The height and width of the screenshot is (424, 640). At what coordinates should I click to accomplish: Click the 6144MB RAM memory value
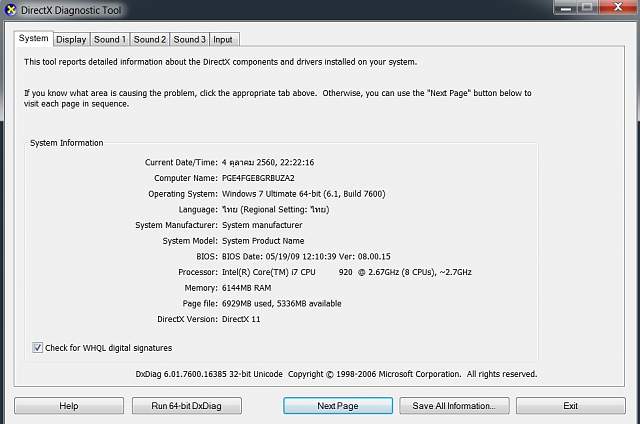[x=247, y=288]
